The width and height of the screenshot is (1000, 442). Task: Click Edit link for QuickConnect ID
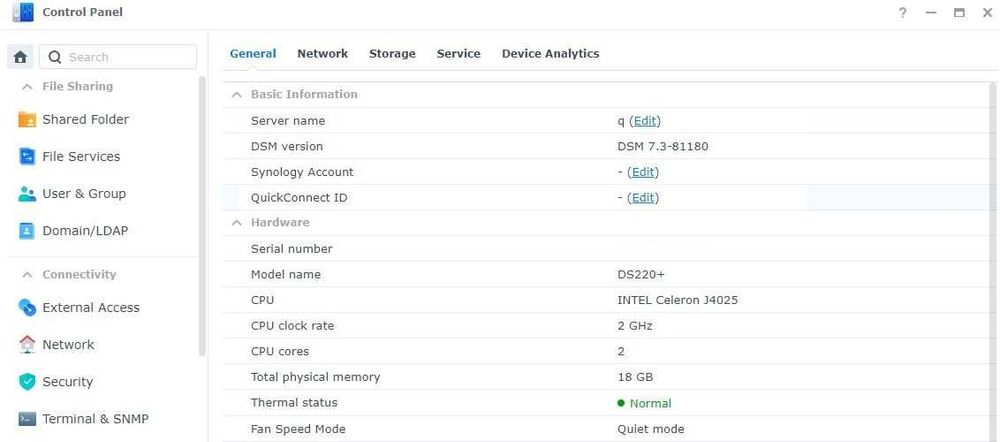point(643,198)
